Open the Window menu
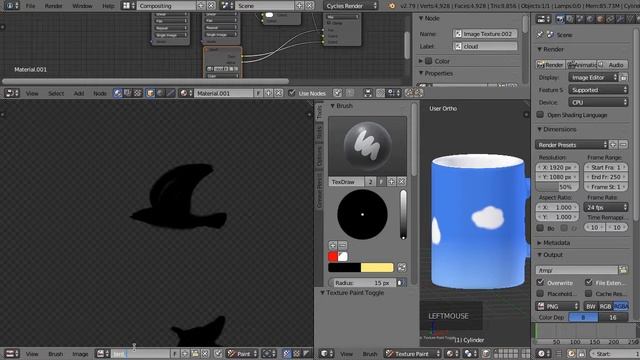This screenshot has height=360, width=640. (82, 6)
